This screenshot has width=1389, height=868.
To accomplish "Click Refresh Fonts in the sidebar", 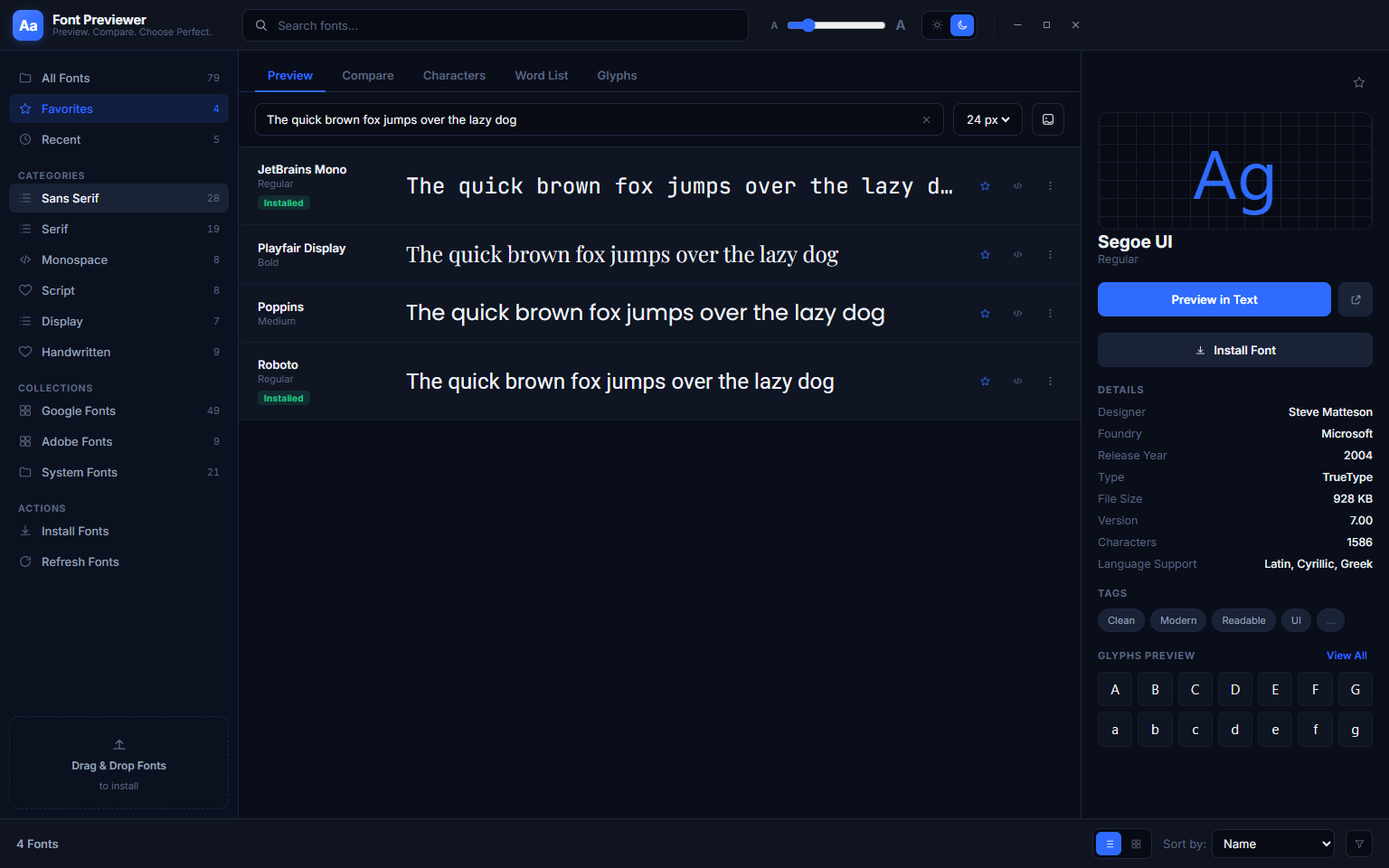I will 118,561.
